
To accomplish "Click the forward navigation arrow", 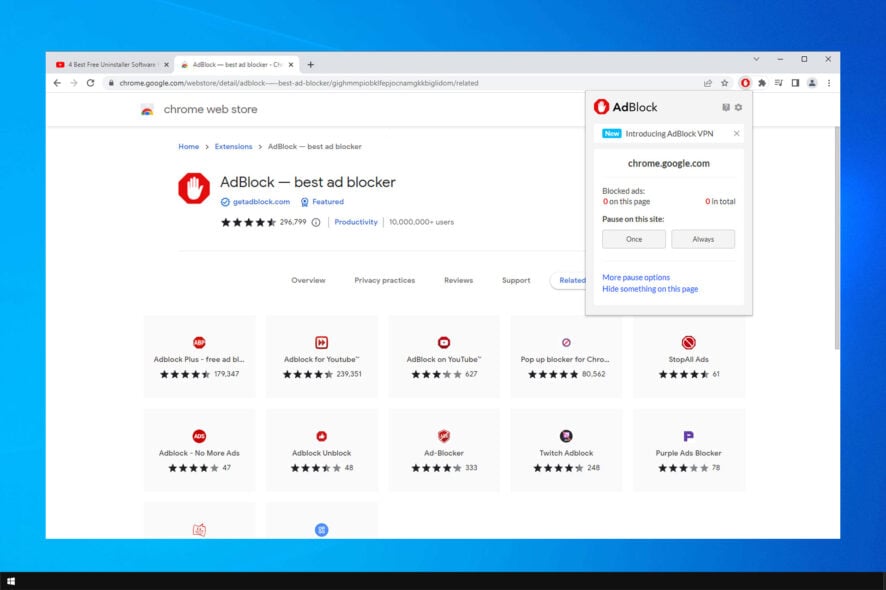I will click(x=73, y=83).
